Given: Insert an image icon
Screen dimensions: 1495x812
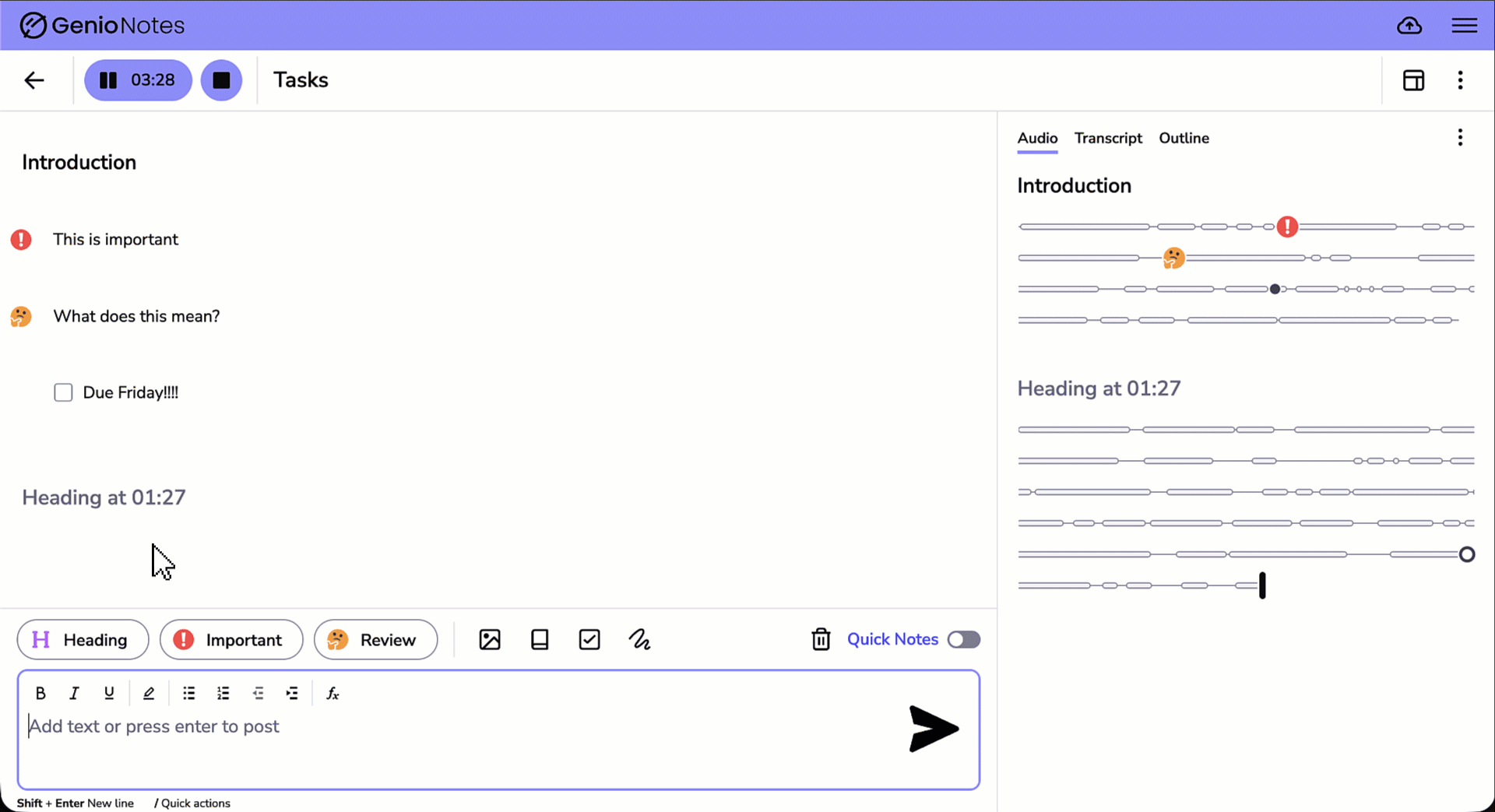Looking at the screenshot, I should point(490,640).
